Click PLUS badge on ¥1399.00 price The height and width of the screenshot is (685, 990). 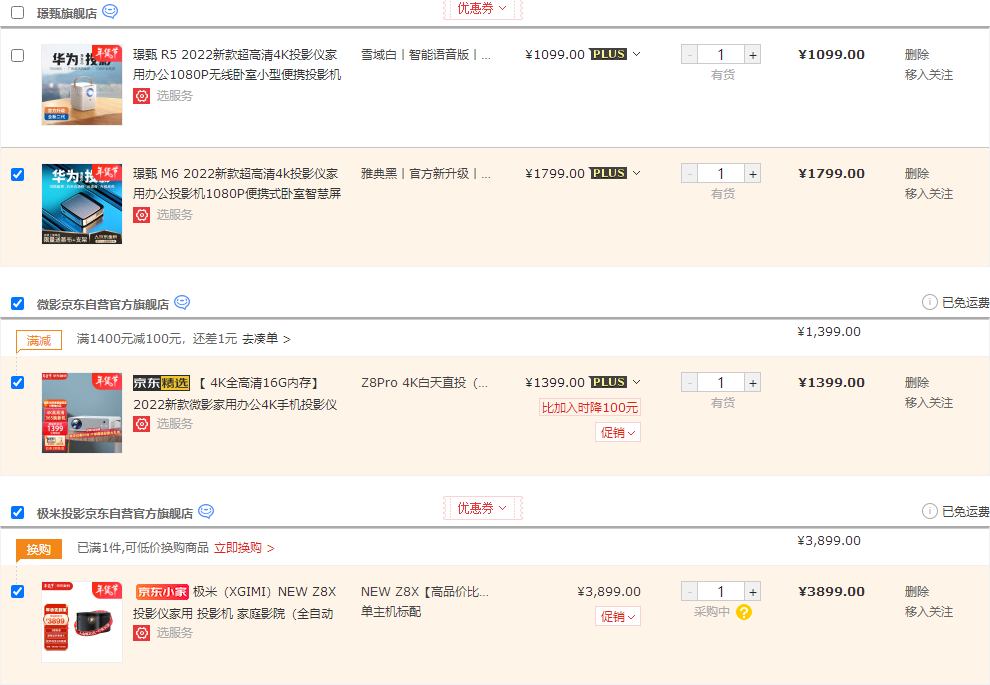609,382
